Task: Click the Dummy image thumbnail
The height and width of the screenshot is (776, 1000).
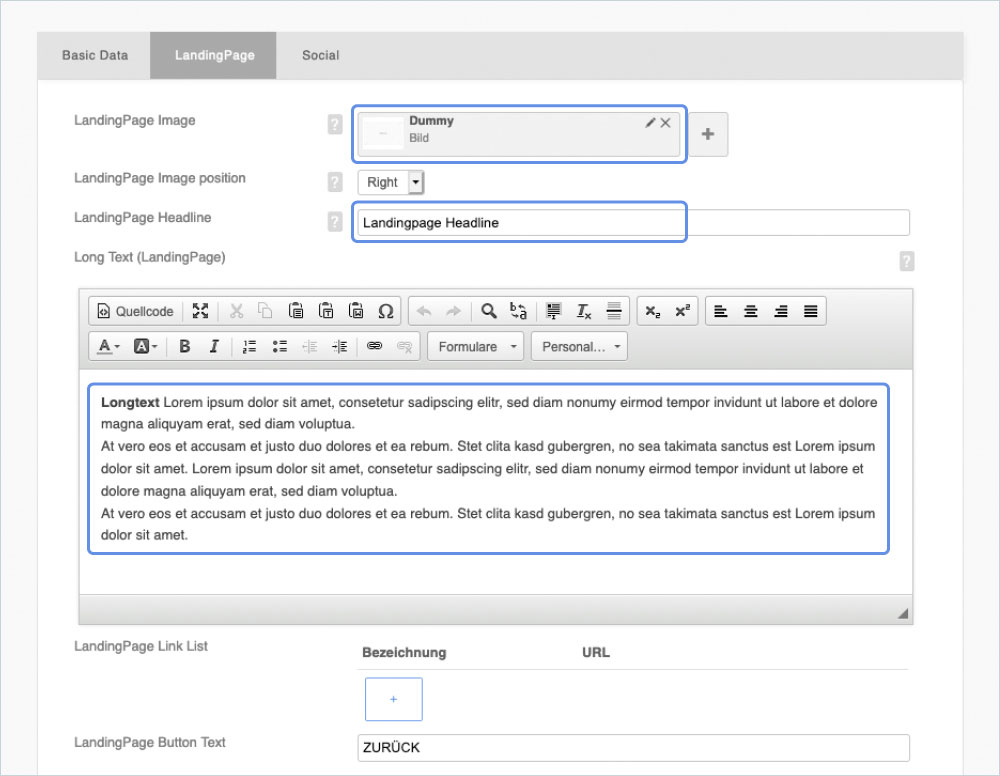Action: click(x=383, y=133)
